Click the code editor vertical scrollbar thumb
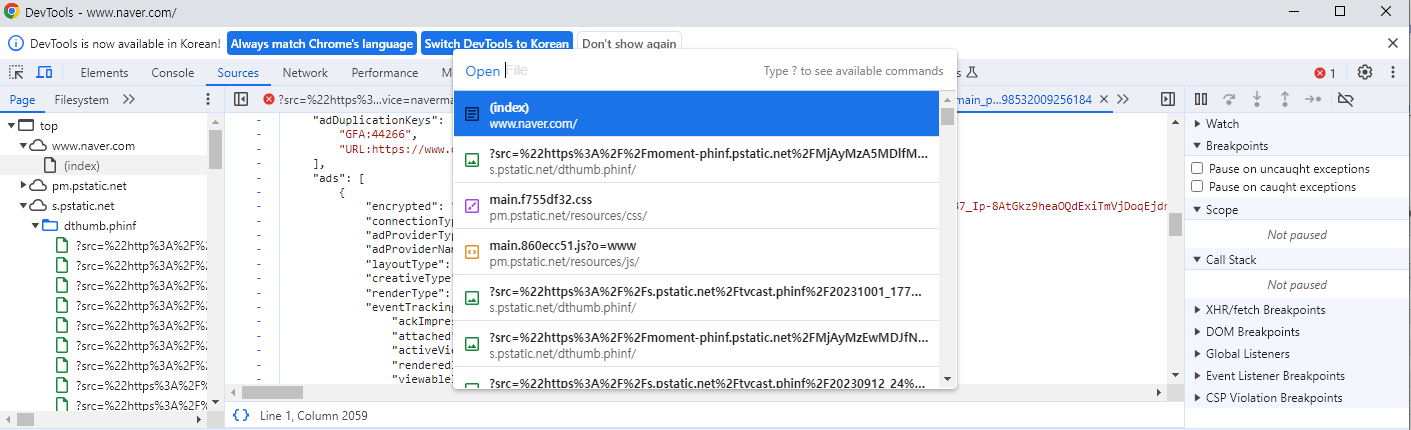 point(1176,225)
